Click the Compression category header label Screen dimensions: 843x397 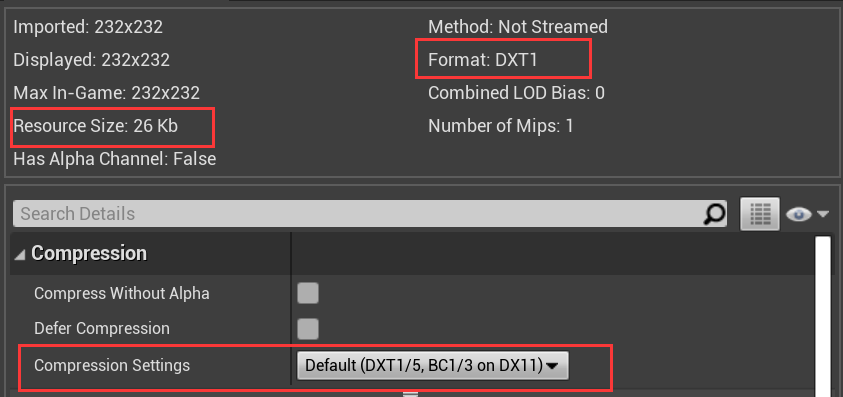pyautogui.click(x=89, y=253)
